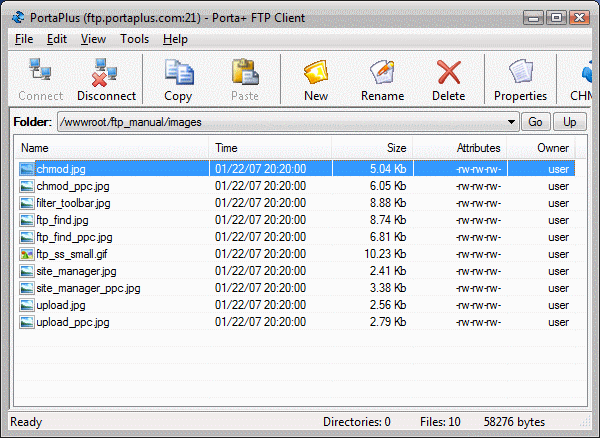The width and height of the screenshot is (600, 438).
Task: Select the ftp_ss_small.gif file icon
Action: [27, 254]
